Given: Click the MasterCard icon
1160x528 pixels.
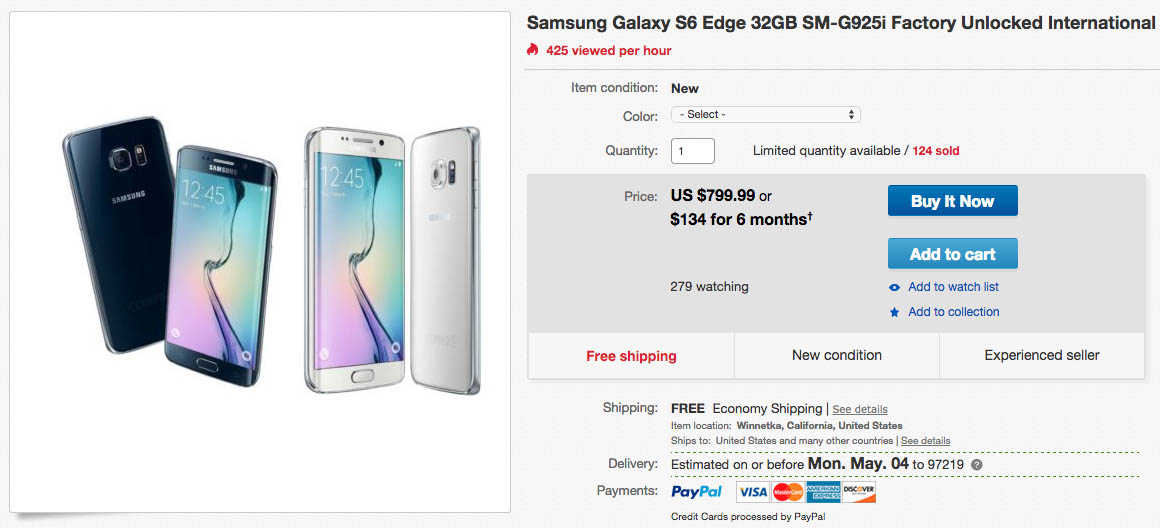Looking at the screenshot, I should click(788, 492).
